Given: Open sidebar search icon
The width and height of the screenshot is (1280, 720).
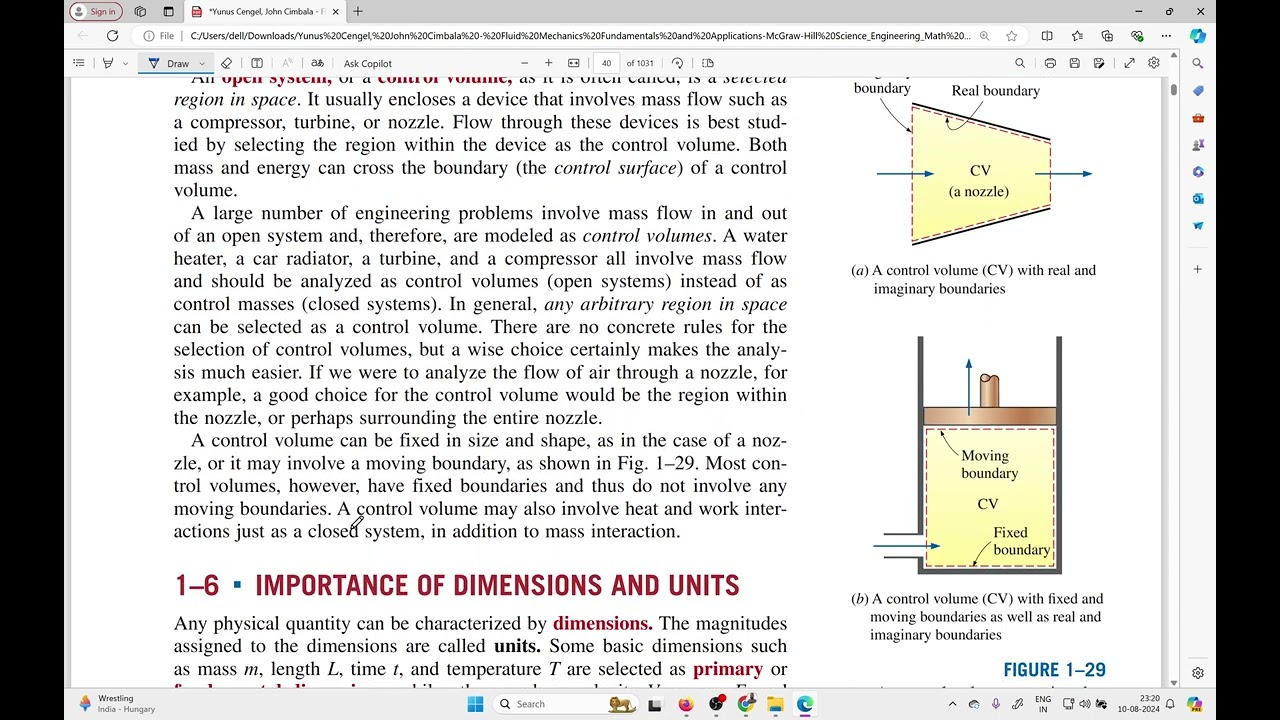Looking at the screenshot, I should [1198, 63].
